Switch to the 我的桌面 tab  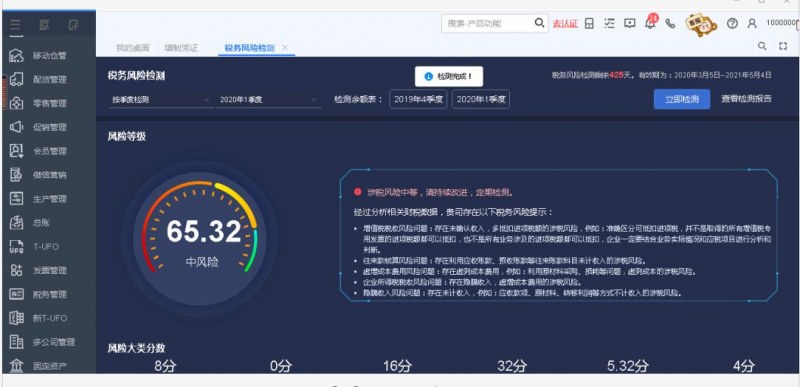click(132, 48)
